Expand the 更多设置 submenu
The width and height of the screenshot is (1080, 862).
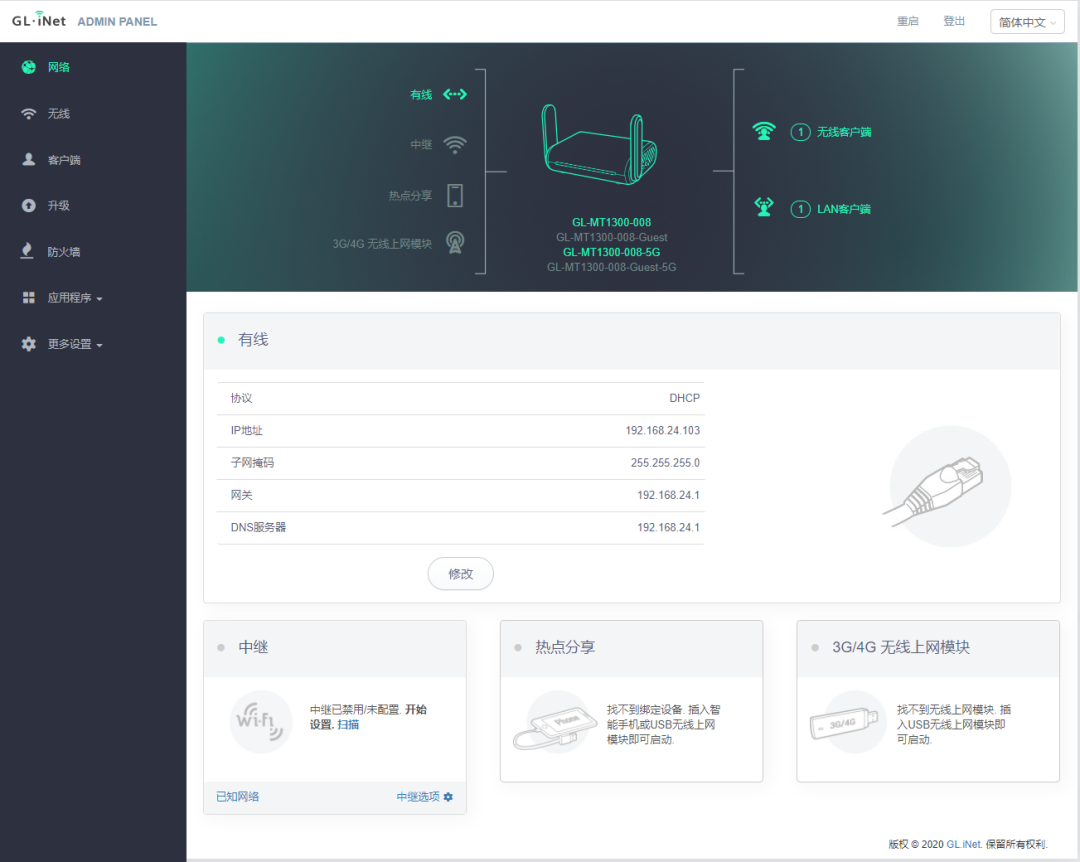point(74,344)
